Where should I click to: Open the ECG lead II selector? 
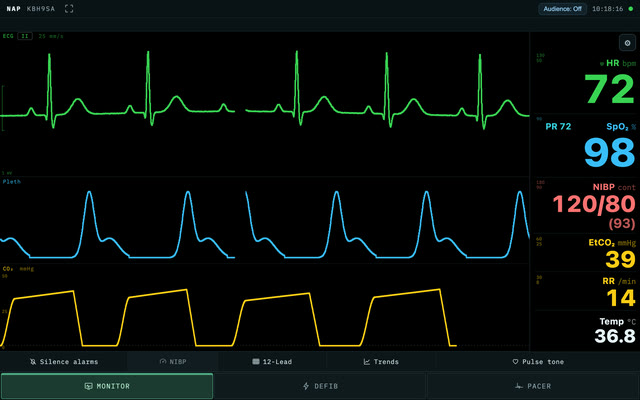[x=25, y=36]
